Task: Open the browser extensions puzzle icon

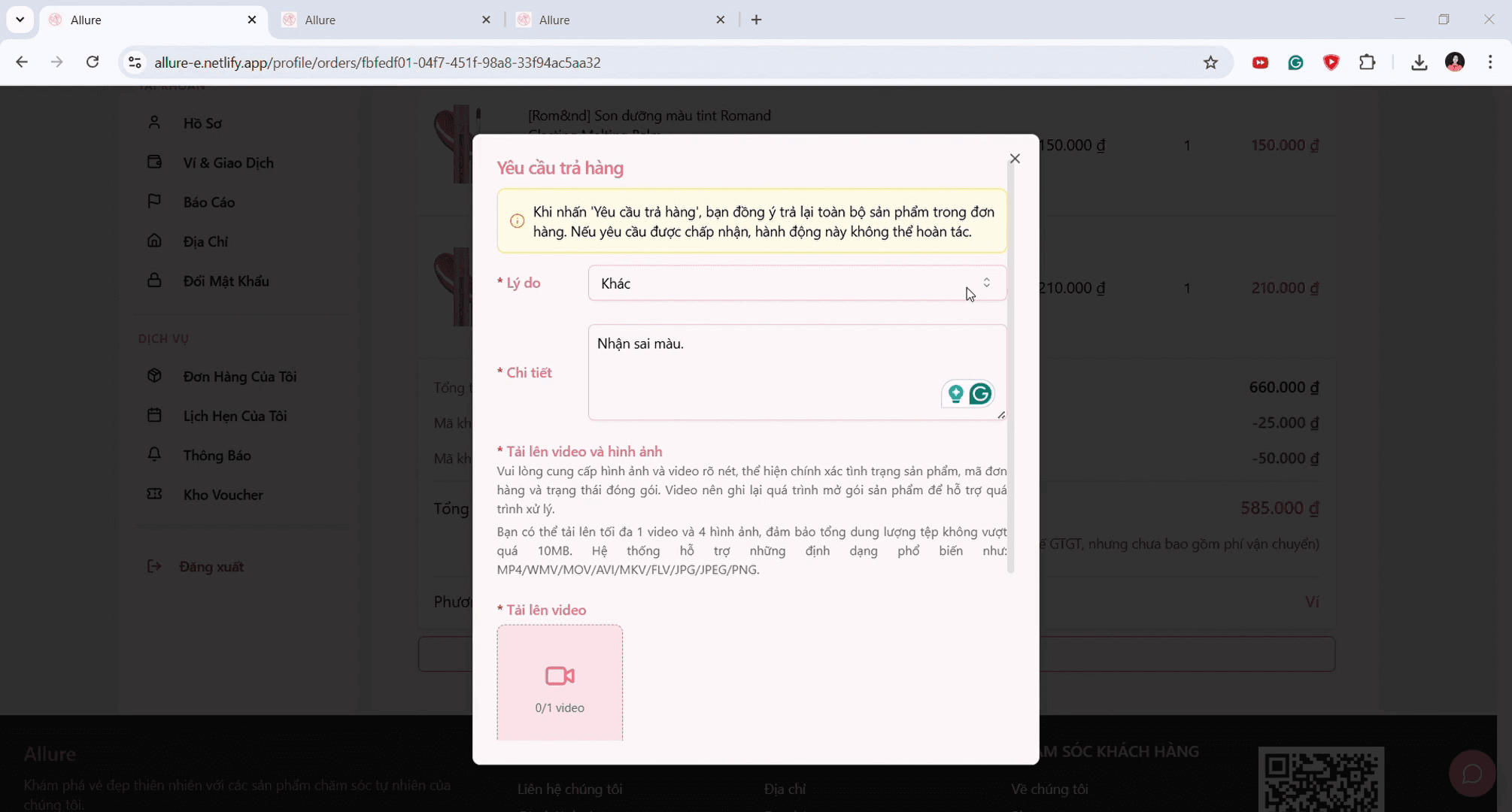Action: point(1367,62)
